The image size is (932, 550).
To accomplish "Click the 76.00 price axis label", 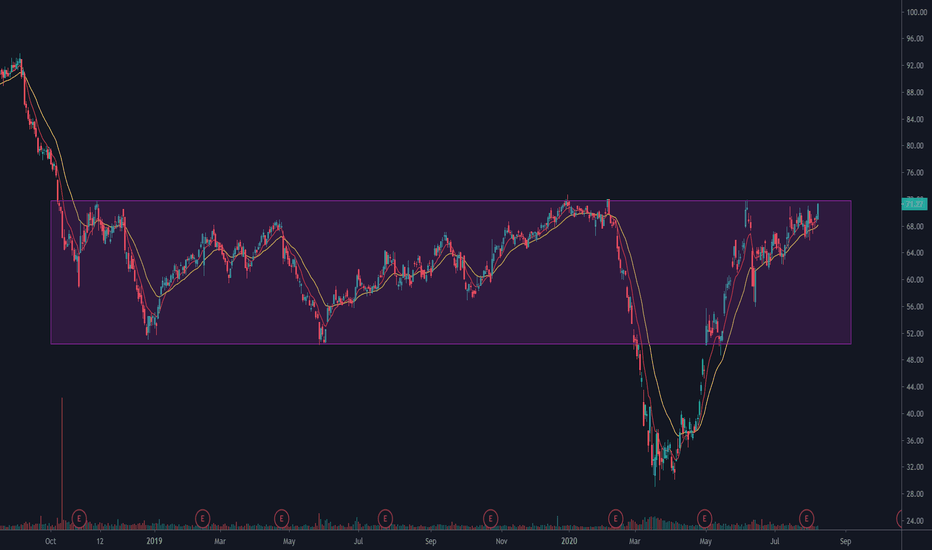I will (915, 172).
